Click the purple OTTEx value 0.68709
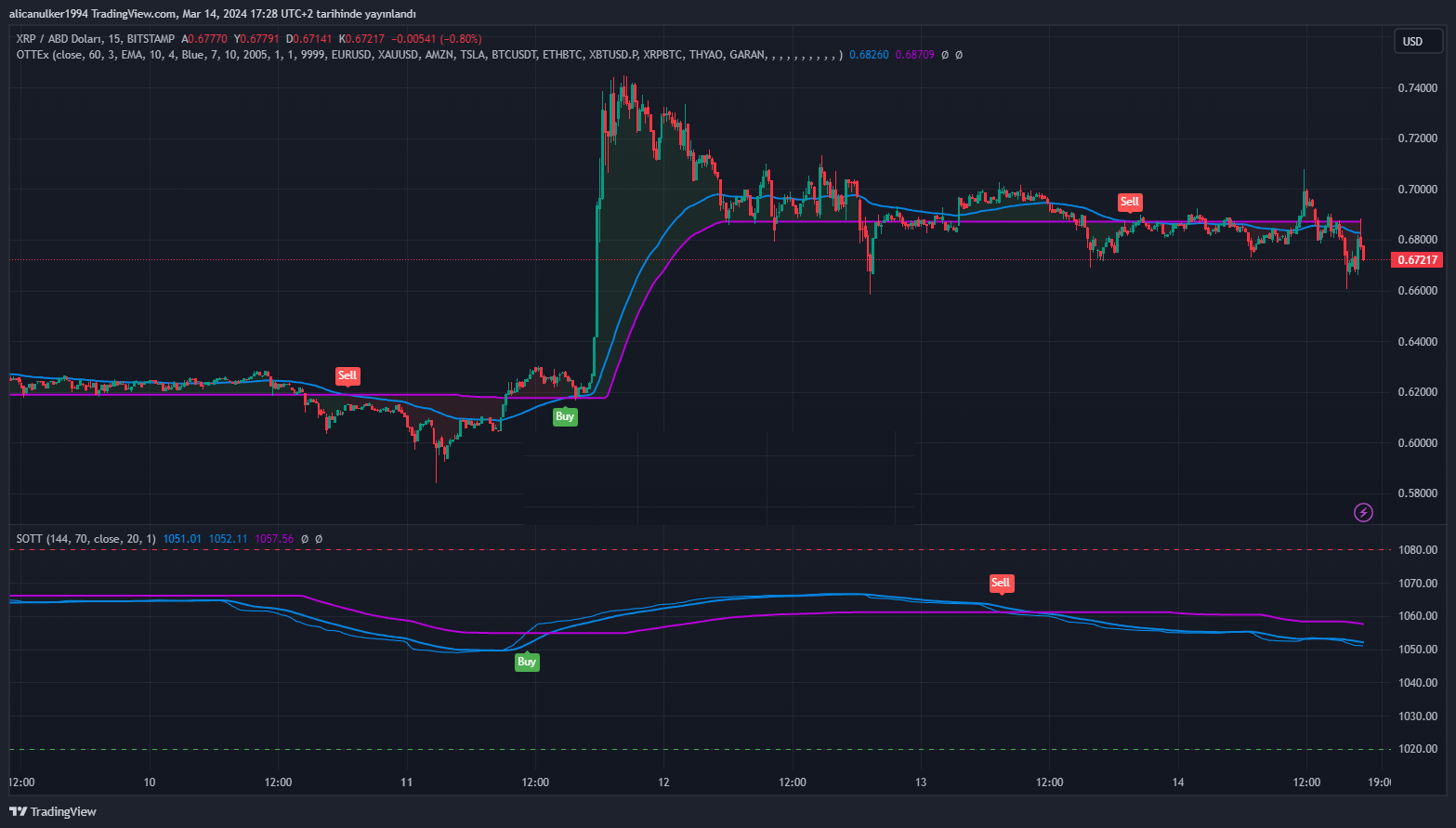The height and width of the screenshot is (828, 1456). pyautogui.click(x=915, y=55)
